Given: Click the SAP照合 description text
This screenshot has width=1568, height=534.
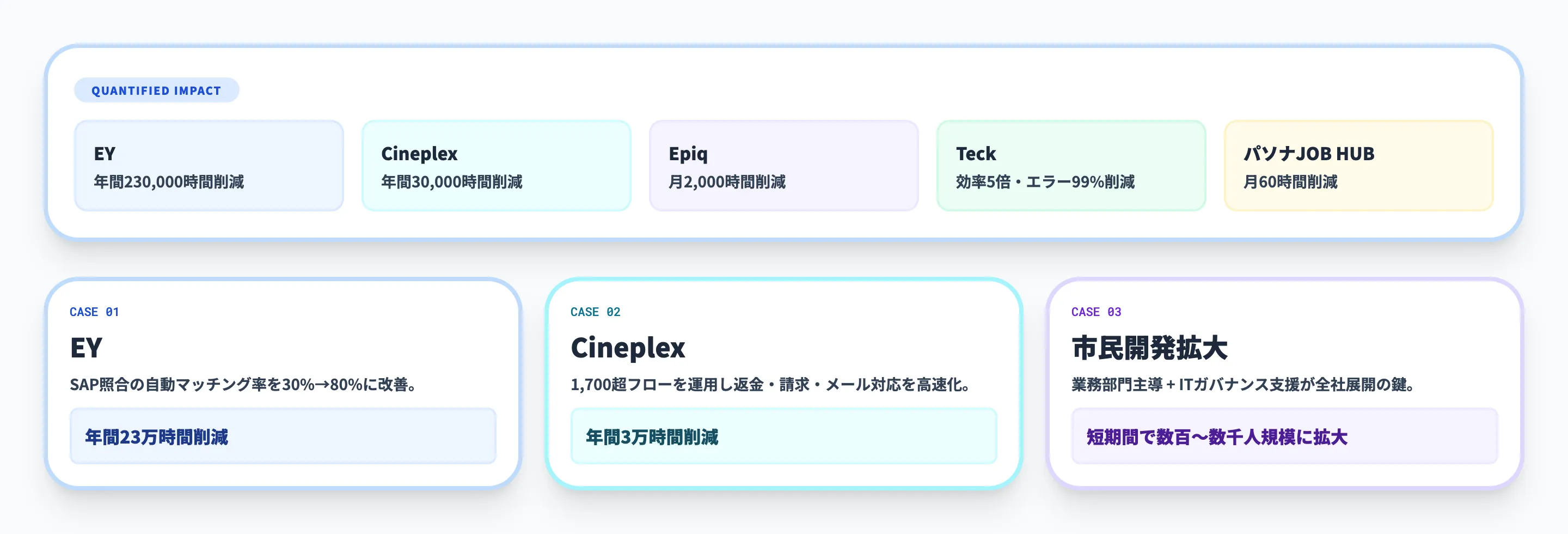Looking at the screenshot, I should (243, 384).
